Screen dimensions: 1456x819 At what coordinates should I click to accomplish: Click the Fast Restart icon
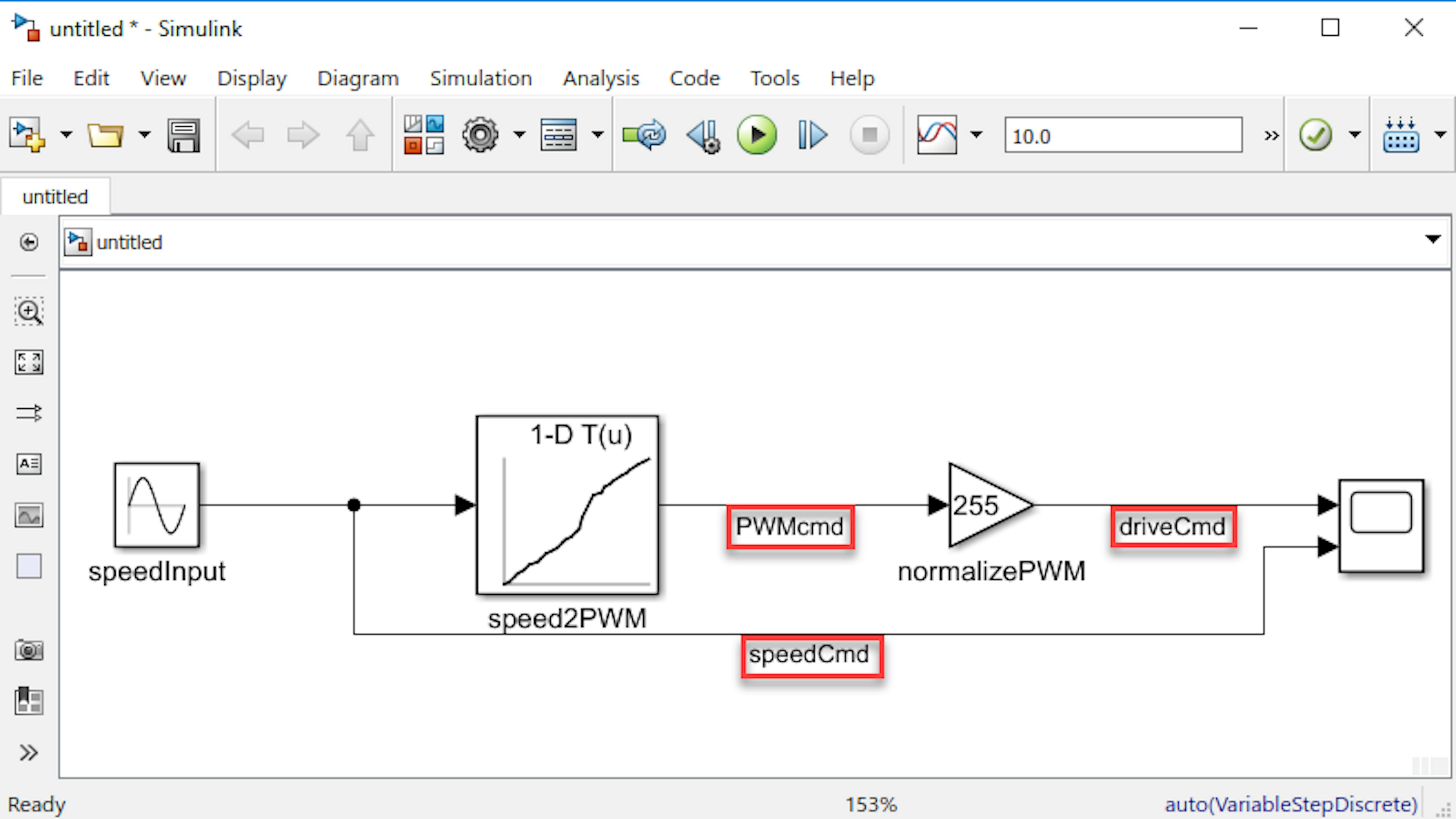[x=644, y=135]
